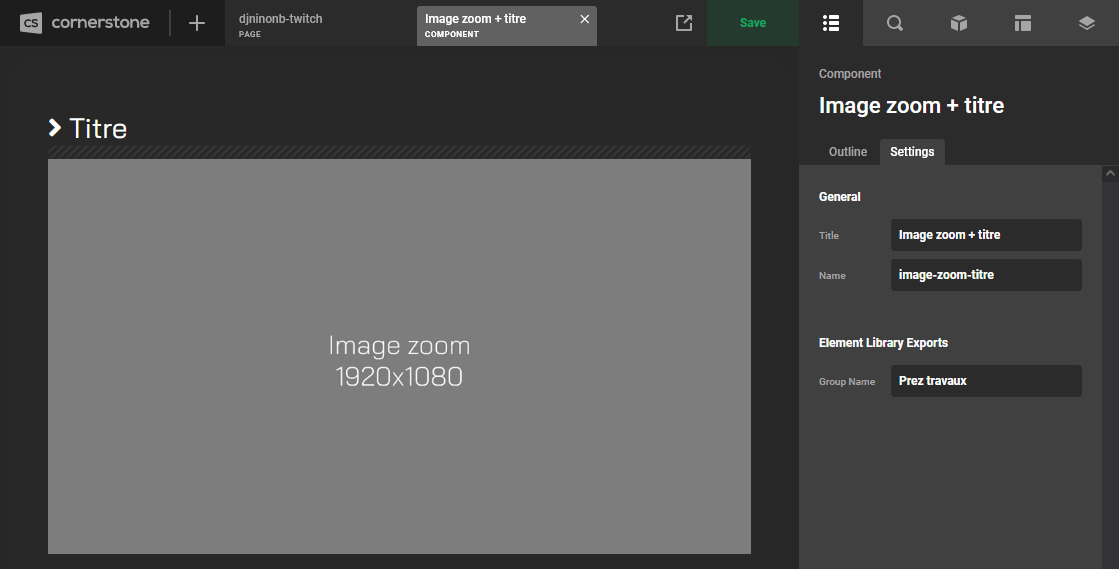The image size is (1119, 569).
Task: Close the Image zoom + titre tab
Action: 585,19
